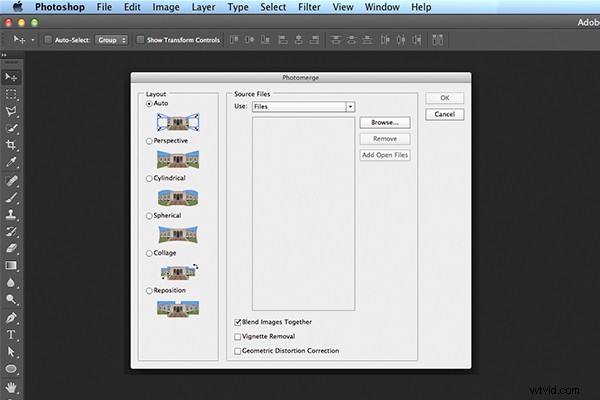
Task: Click Distribute Top Edges icon
Action: pyautogui.click(x=336, y=39)
